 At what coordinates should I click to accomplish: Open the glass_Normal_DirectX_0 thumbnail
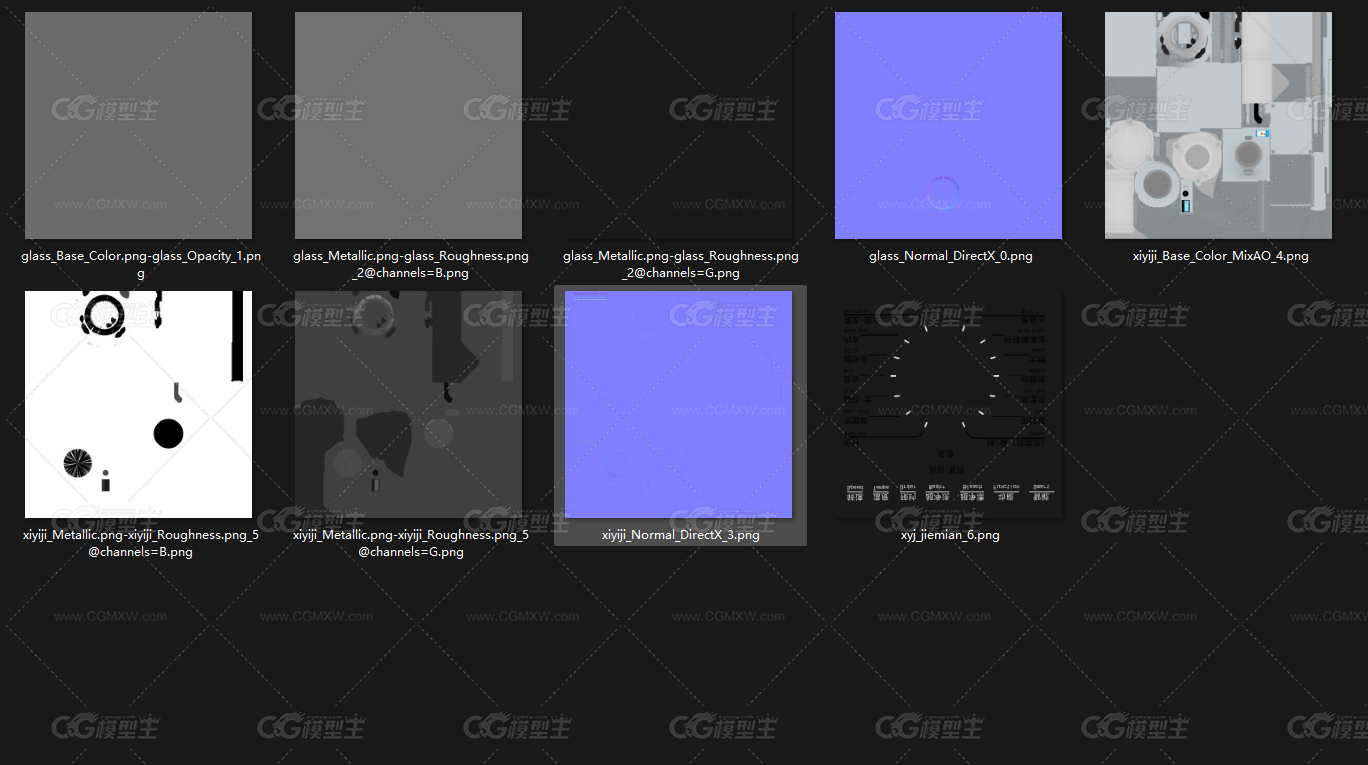pos(948,125)
